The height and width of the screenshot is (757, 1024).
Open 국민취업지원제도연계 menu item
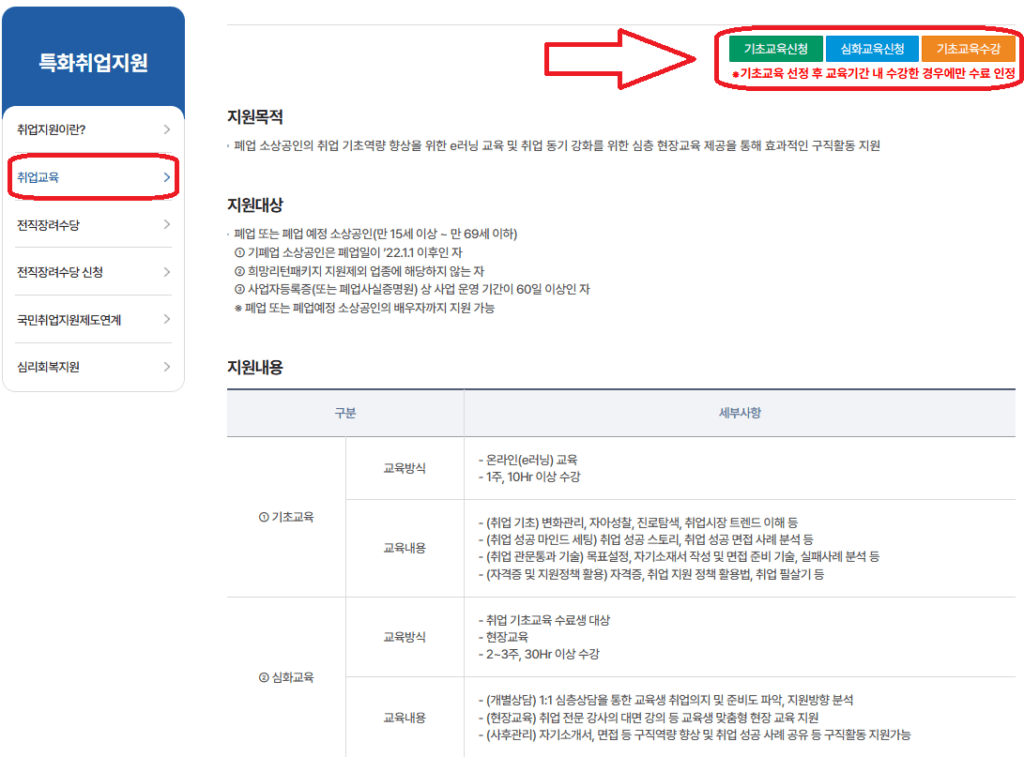click(x=93, y=319)
